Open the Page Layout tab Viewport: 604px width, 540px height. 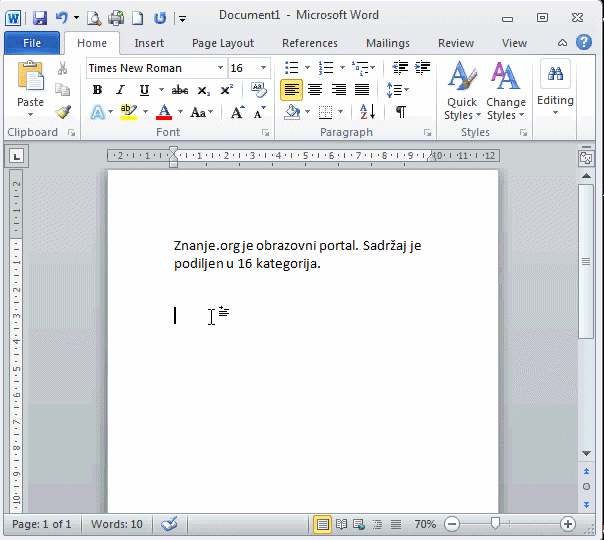coord(223,43)
